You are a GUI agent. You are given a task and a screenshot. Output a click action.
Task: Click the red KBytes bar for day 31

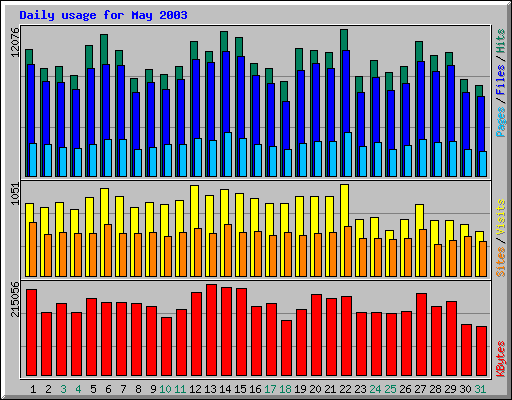point(481,351)
